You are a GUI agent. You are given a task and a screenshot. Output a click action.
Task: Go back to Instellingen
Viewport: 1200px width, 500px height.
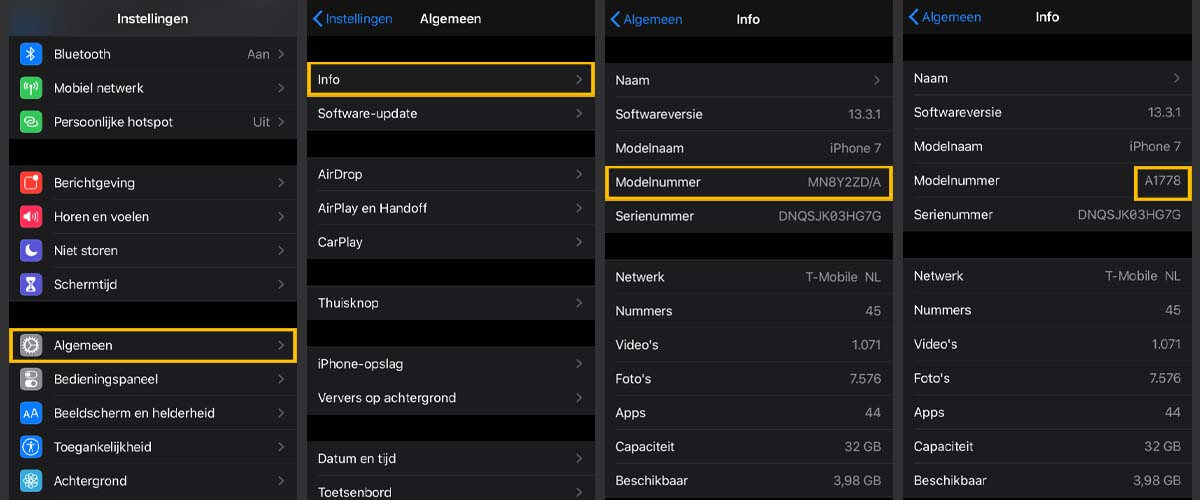click(352, 18)
